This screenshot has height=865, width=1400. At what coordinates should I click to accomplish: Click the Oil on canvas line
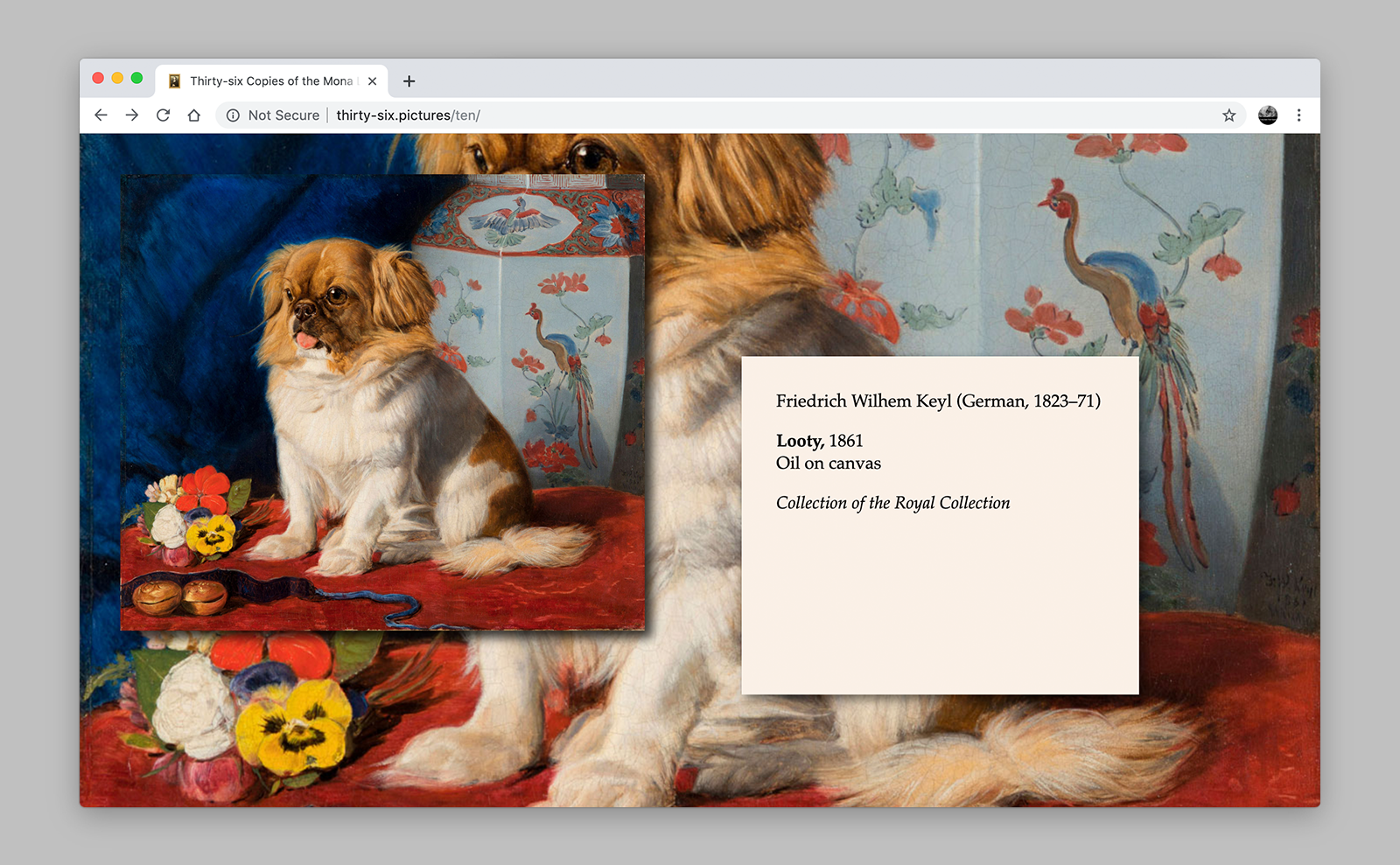[x=828, y=464]
